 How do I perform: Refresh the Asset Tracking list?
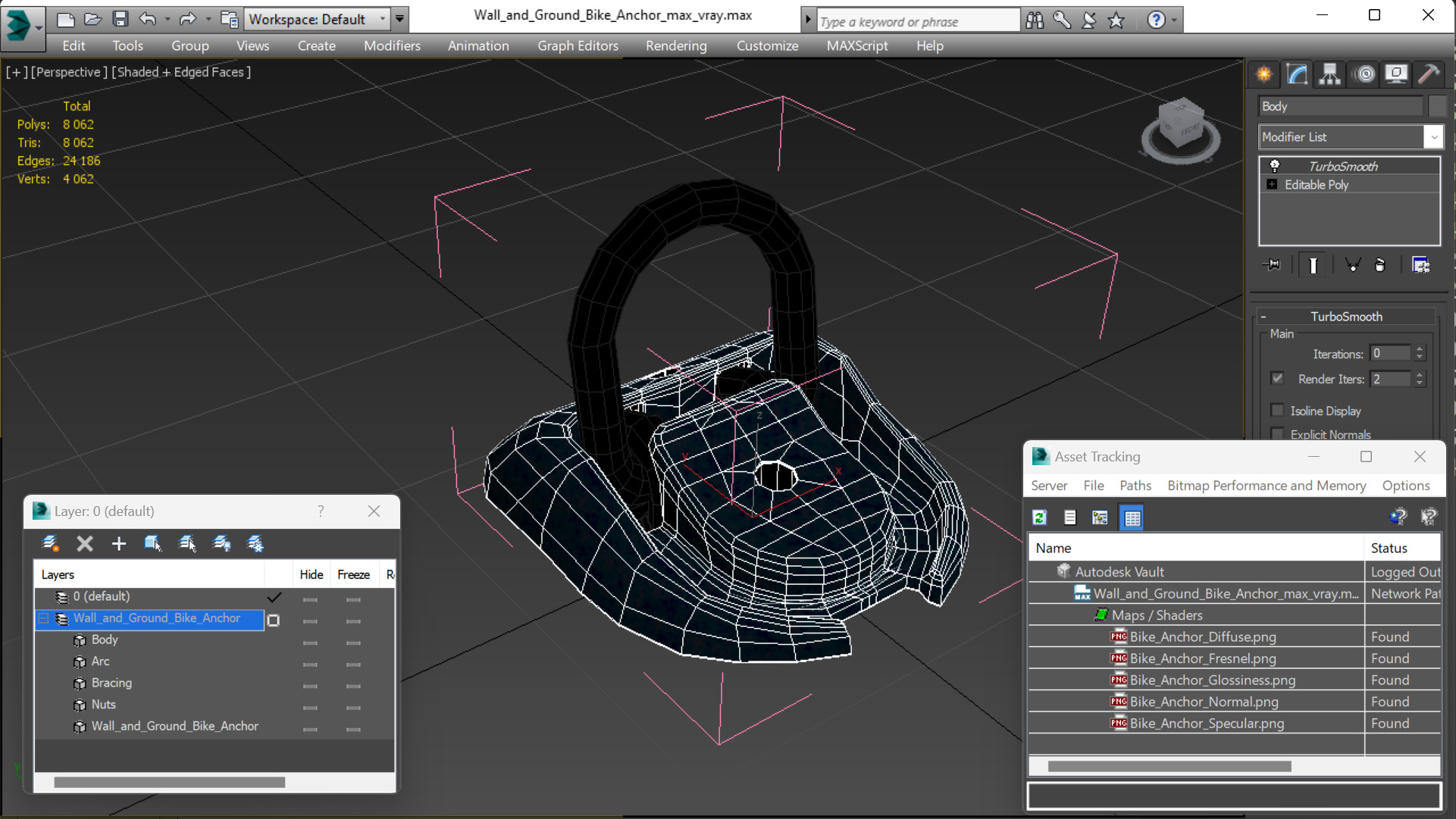[1039, 517]
